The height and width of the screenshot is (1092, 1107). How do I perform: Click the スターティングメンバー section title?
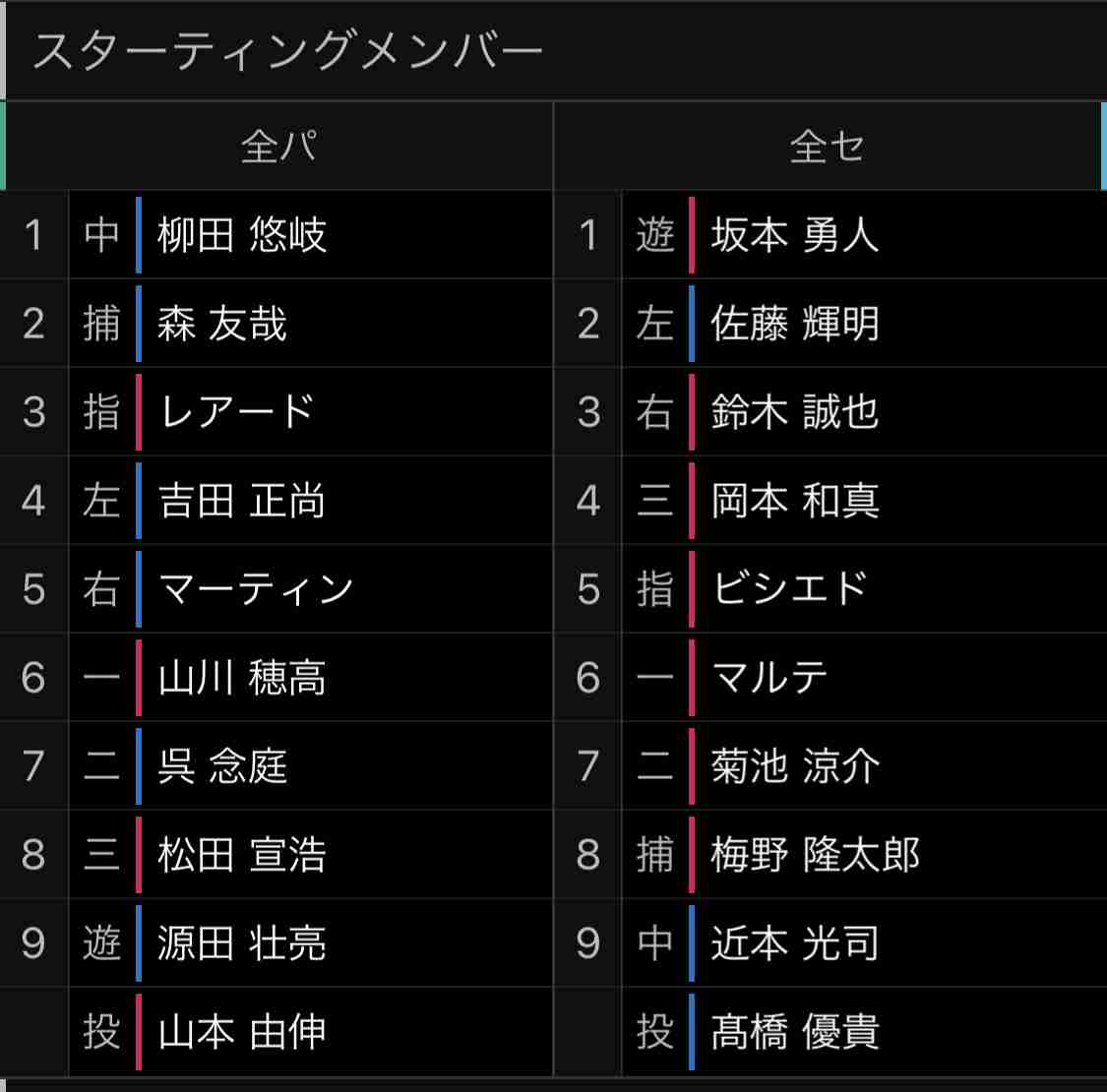click(287, 50)
